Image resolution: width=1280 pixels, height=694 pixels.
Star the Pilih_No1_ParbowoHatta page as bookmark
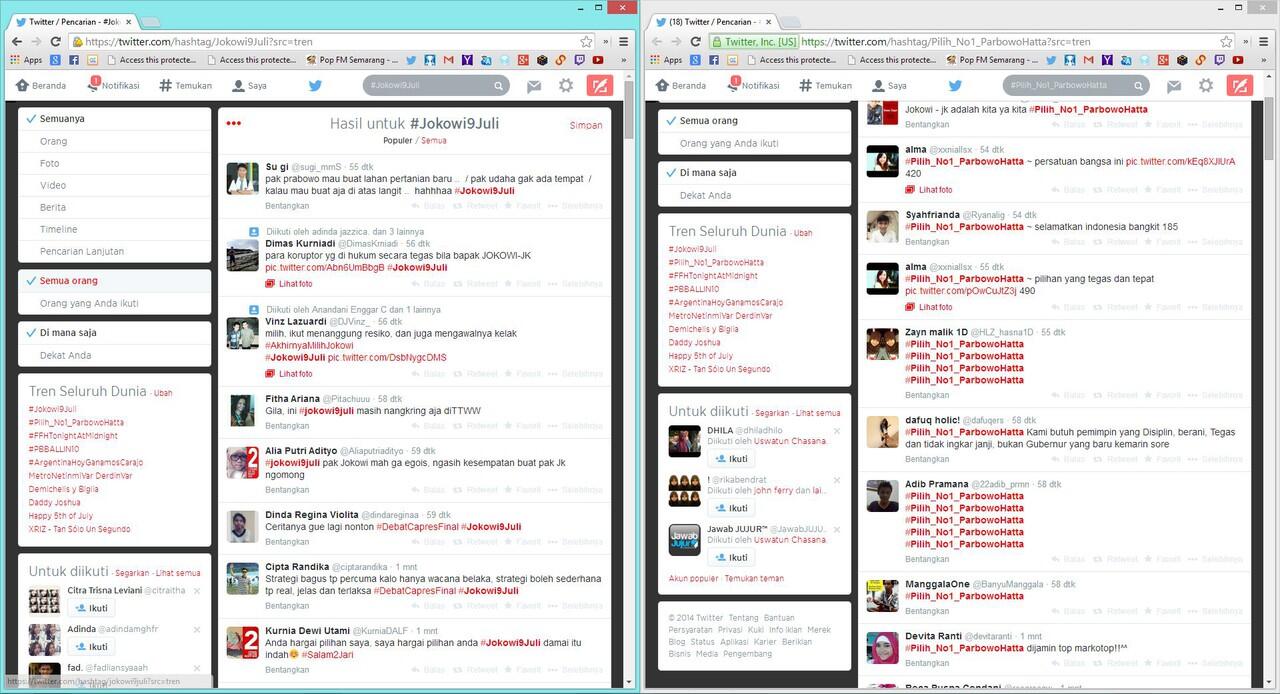click(x=1226, y=42)
